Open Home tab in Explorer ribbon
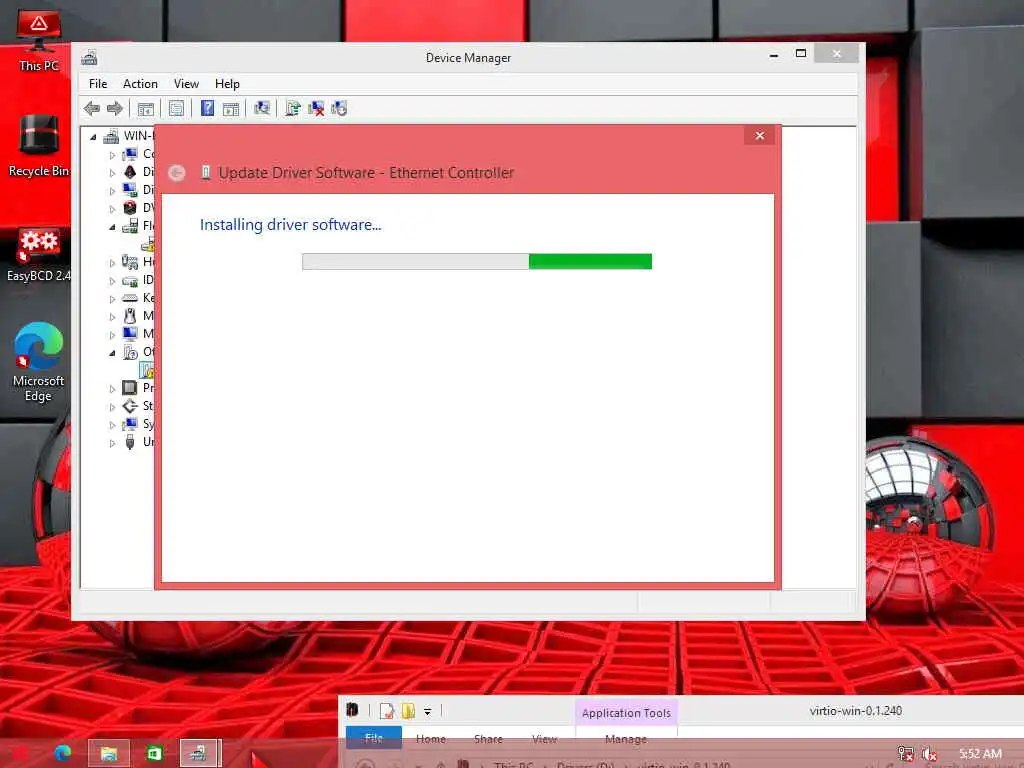 point(431,739)
